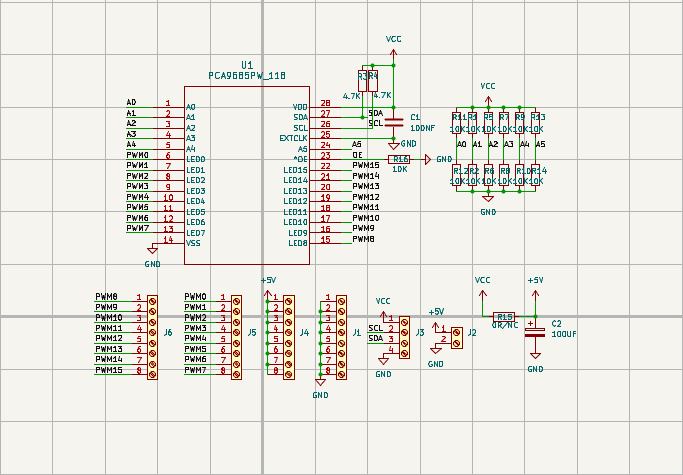Select resistor R14 in the address array
The width and height of the screenshot is (683, 475).
(x=535, y=175)
